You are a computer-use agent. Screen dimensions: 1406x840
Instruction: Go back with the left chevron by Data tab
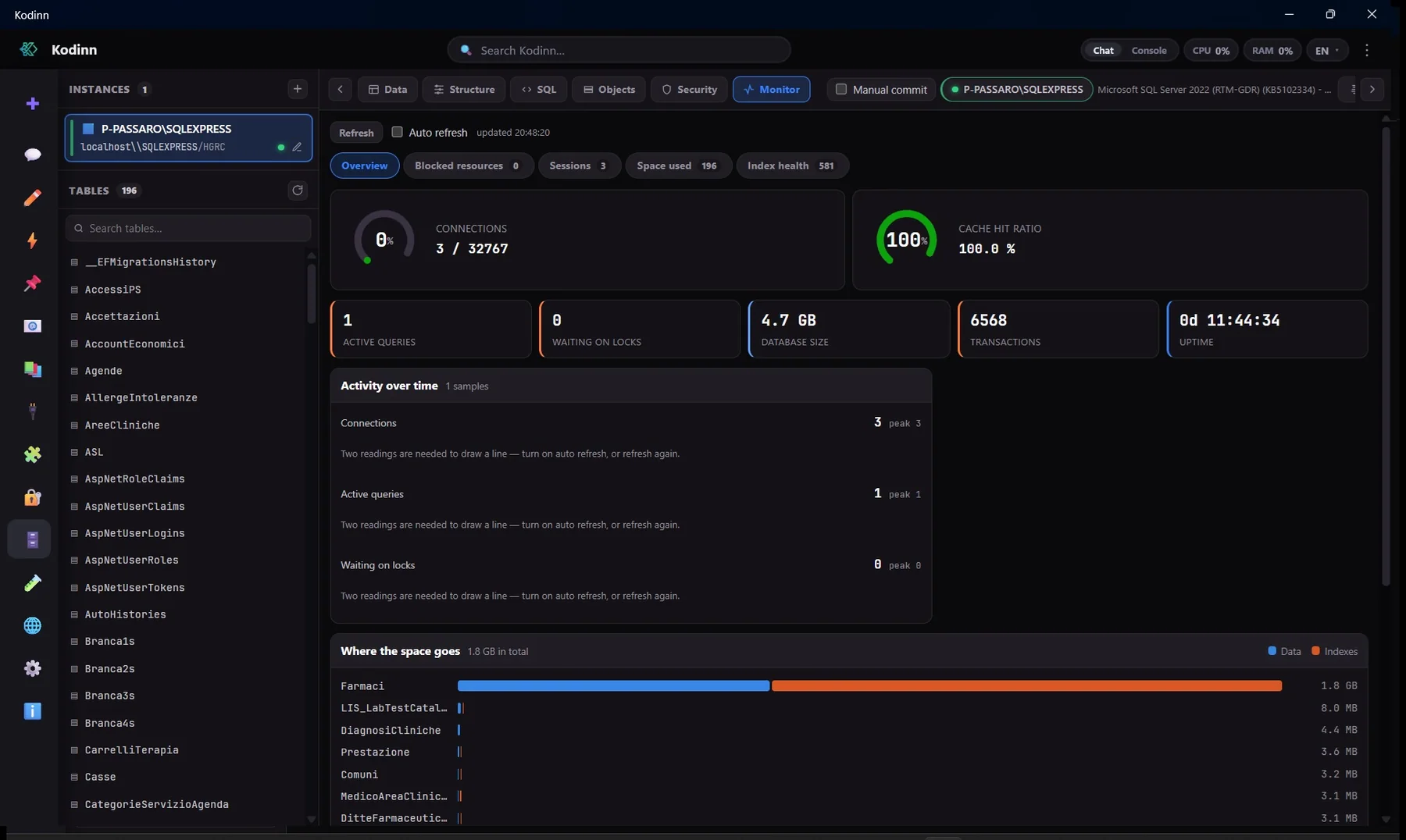click(340, 89)
